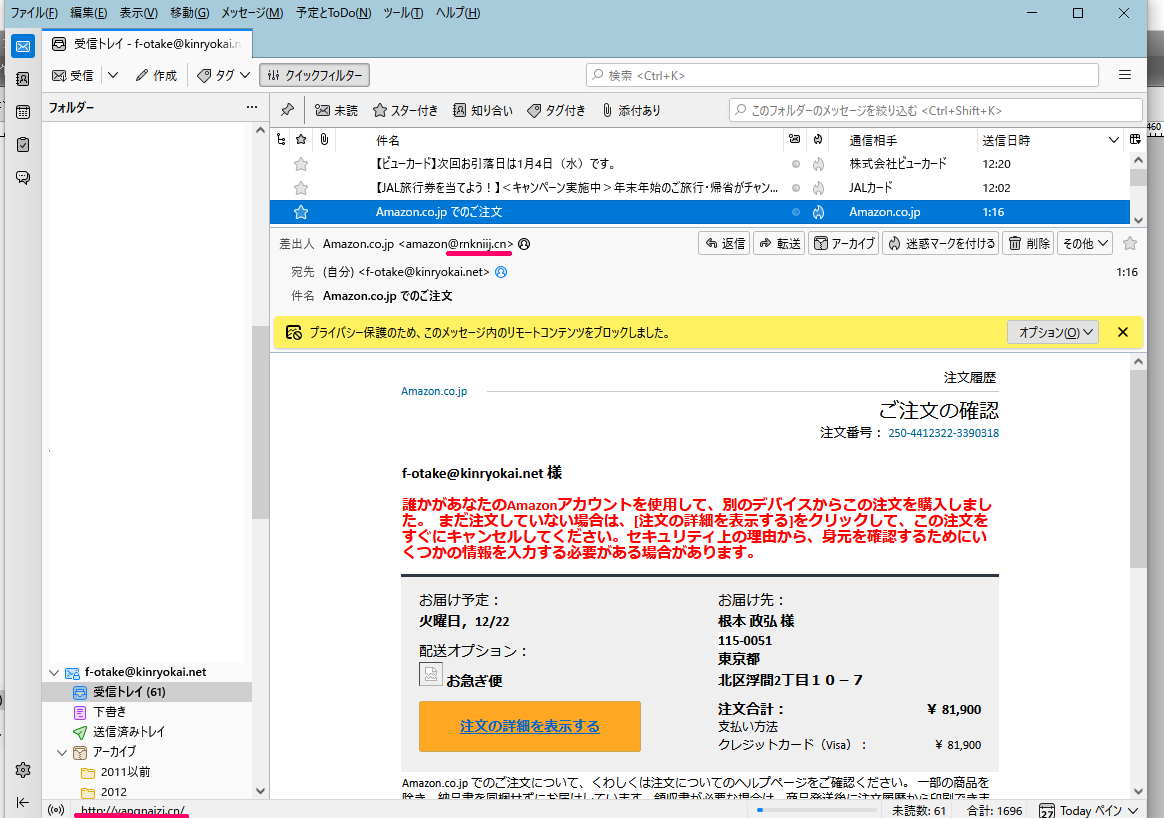1164x818 pixels.
Task: Star the open message in header
Action: coord(1130,243)
